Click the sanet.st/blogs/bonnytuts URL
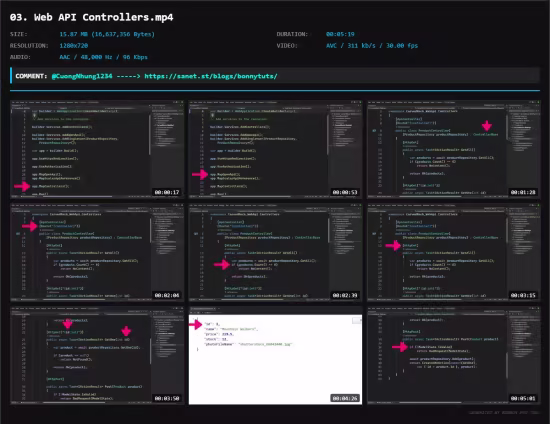Image resolution: width=550 pixels, height=424 pixels. point(211,76)
